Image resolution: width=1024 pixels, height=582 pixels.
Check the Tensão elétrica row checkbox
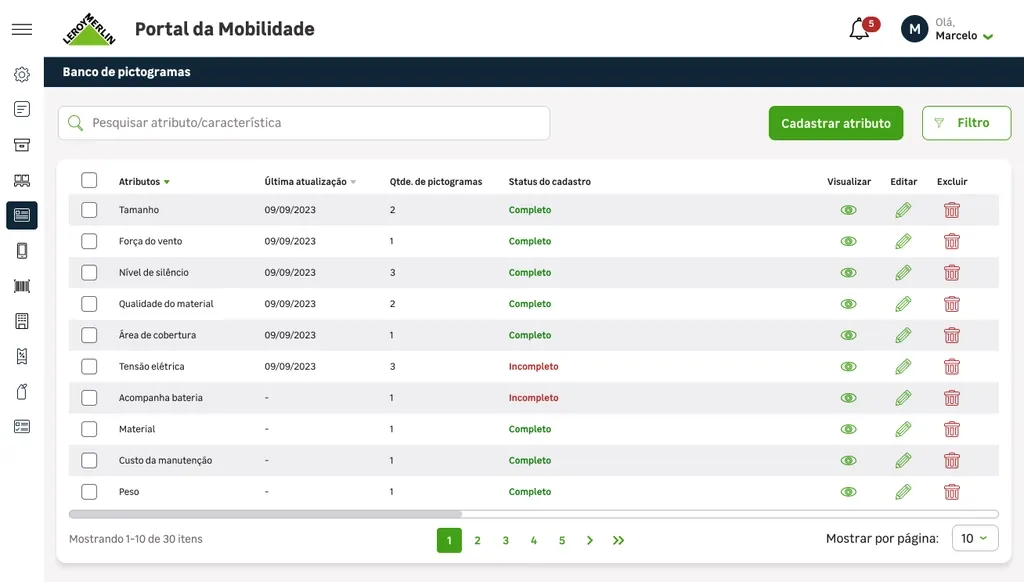89,366
